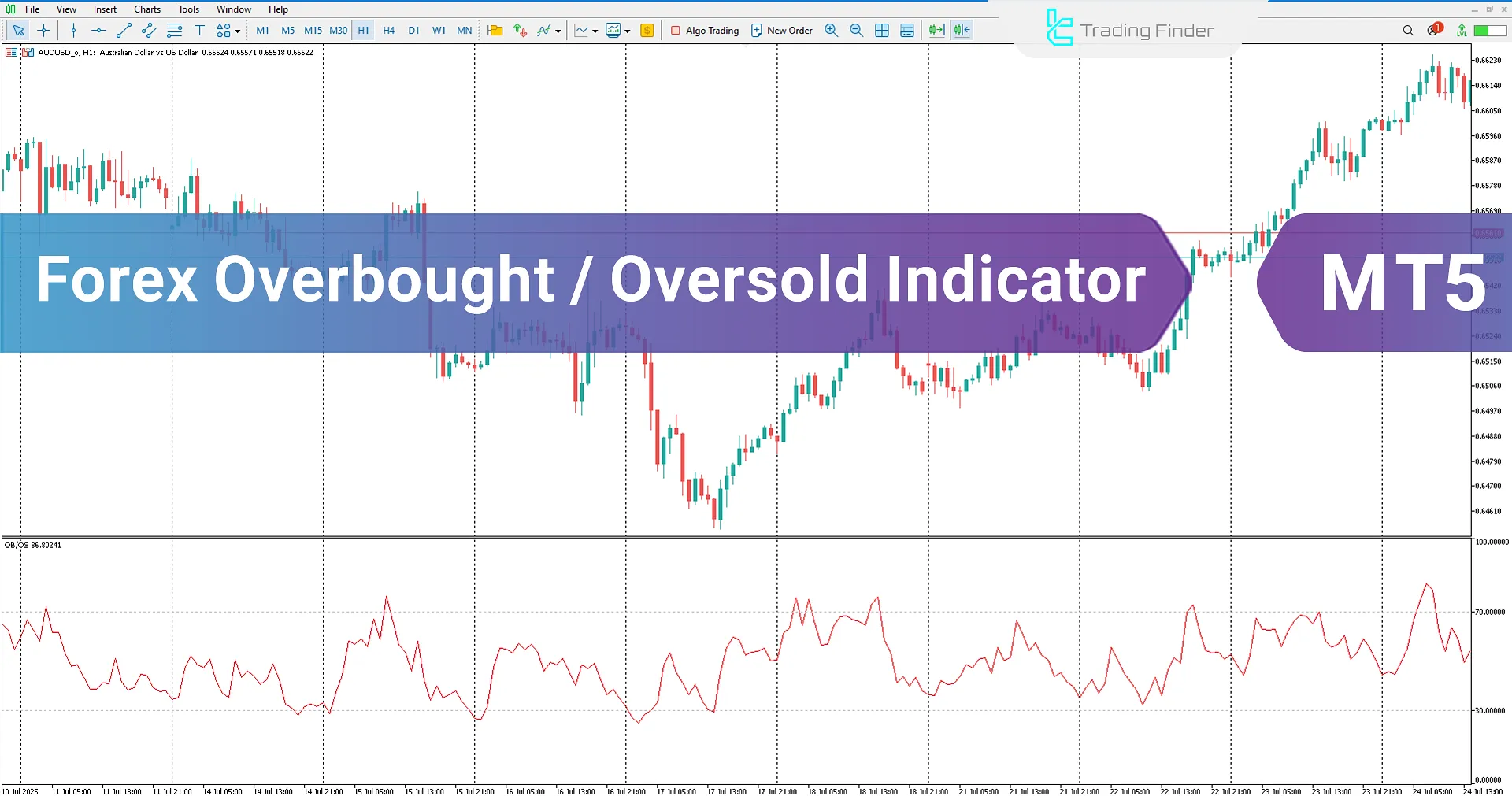Select the trendline drawing tool
Image resolution: width=1512 pixels, height=796 pixels.
coord(124,31)
